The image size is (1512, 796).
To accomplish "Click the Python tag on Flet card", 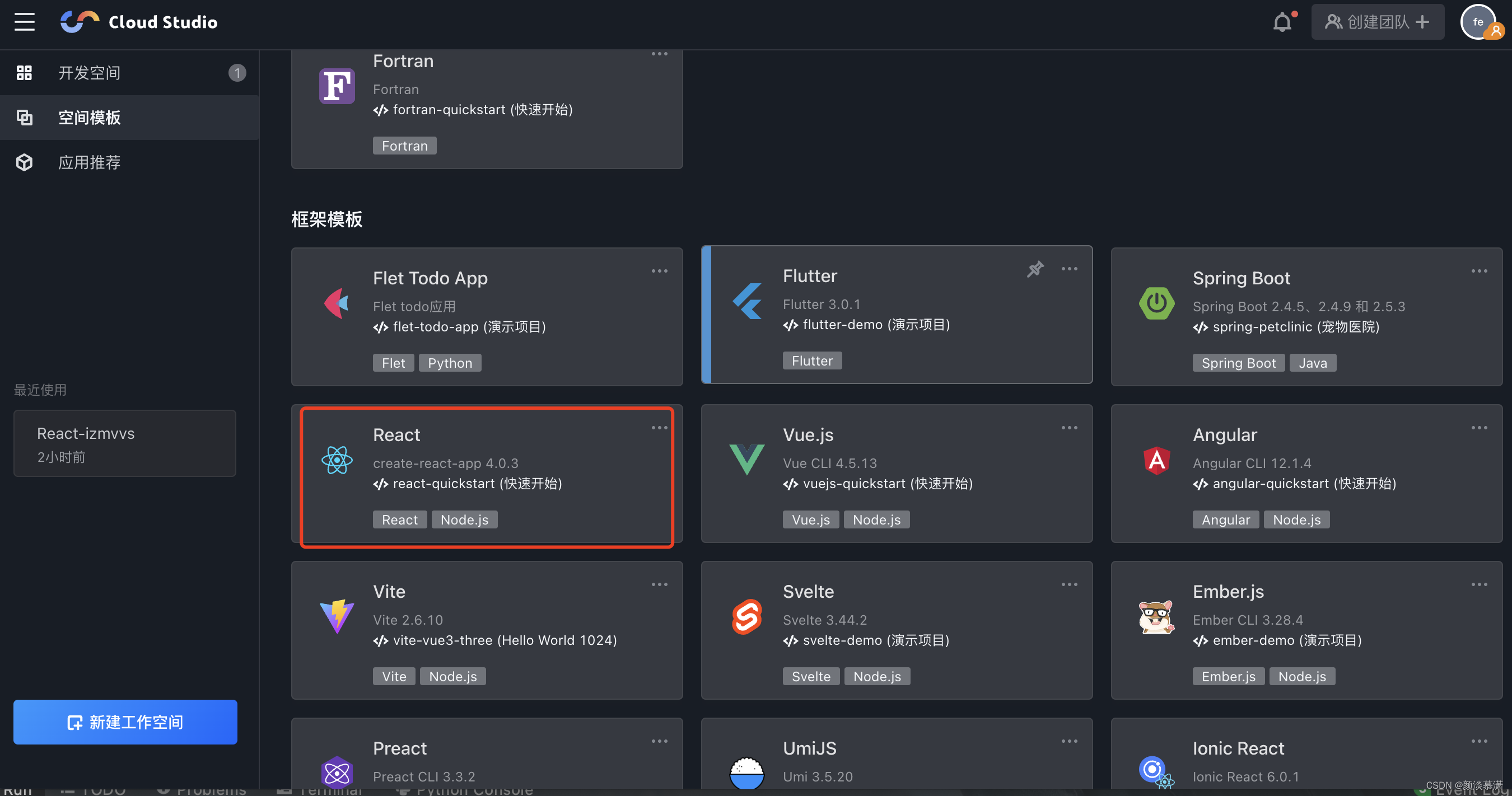I will tap(450, 363).
